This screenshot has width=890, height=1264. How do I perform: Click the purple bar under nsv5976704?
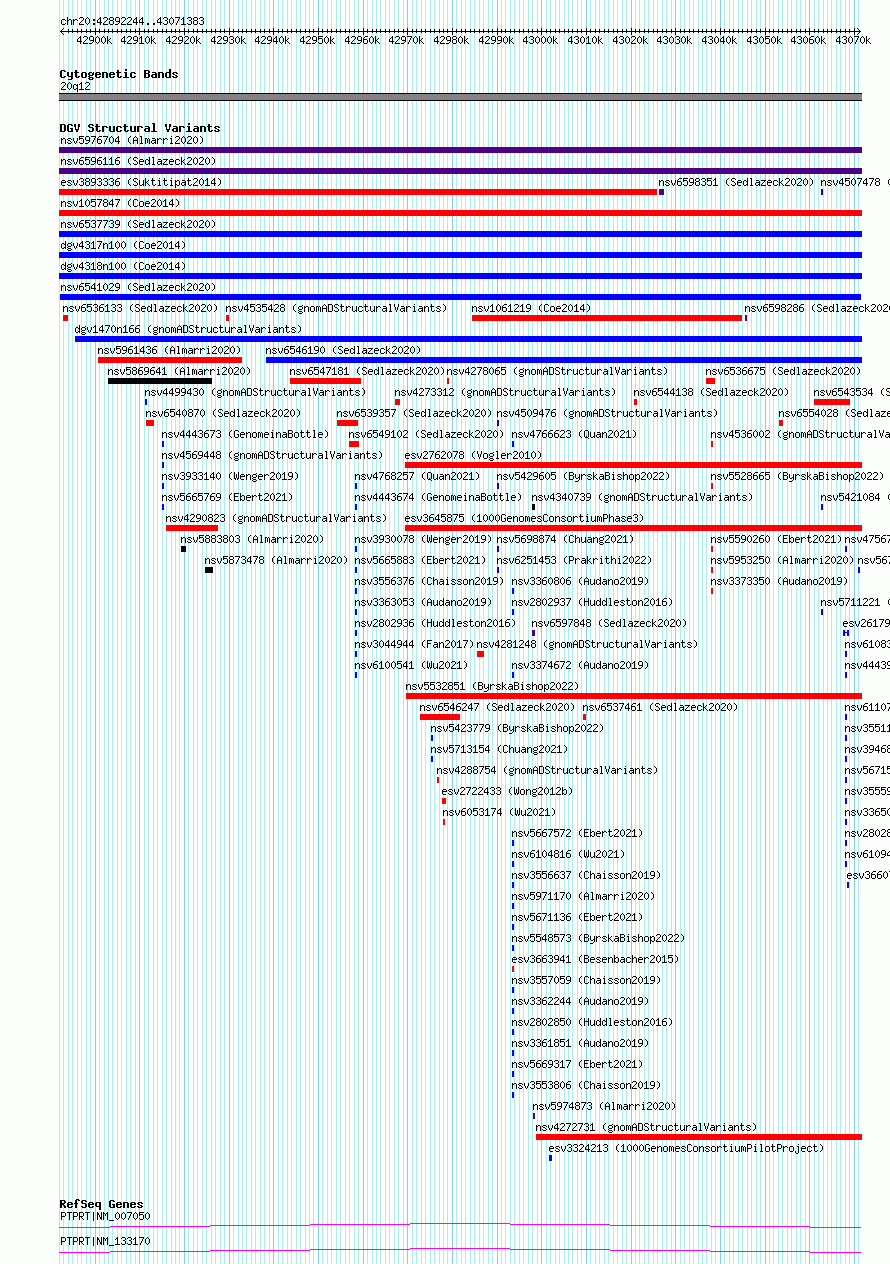click(460, 150)
